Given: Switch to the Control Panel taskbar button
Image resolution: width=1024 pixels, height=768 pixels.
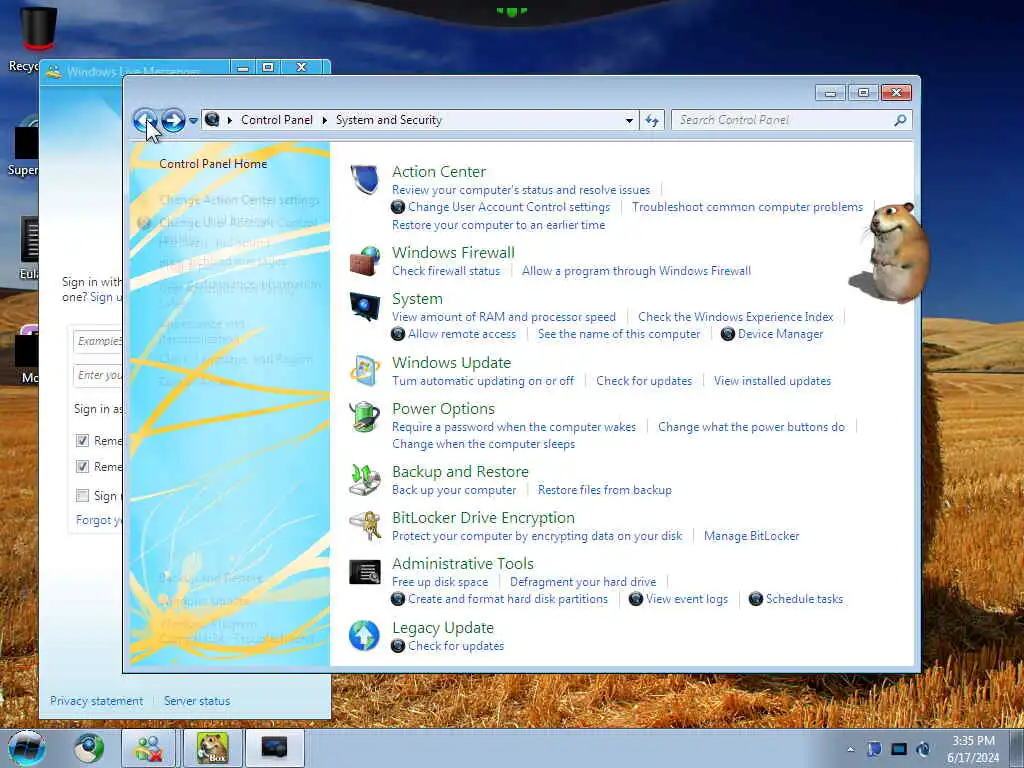Looking at the screenshot, I should 274,748.
